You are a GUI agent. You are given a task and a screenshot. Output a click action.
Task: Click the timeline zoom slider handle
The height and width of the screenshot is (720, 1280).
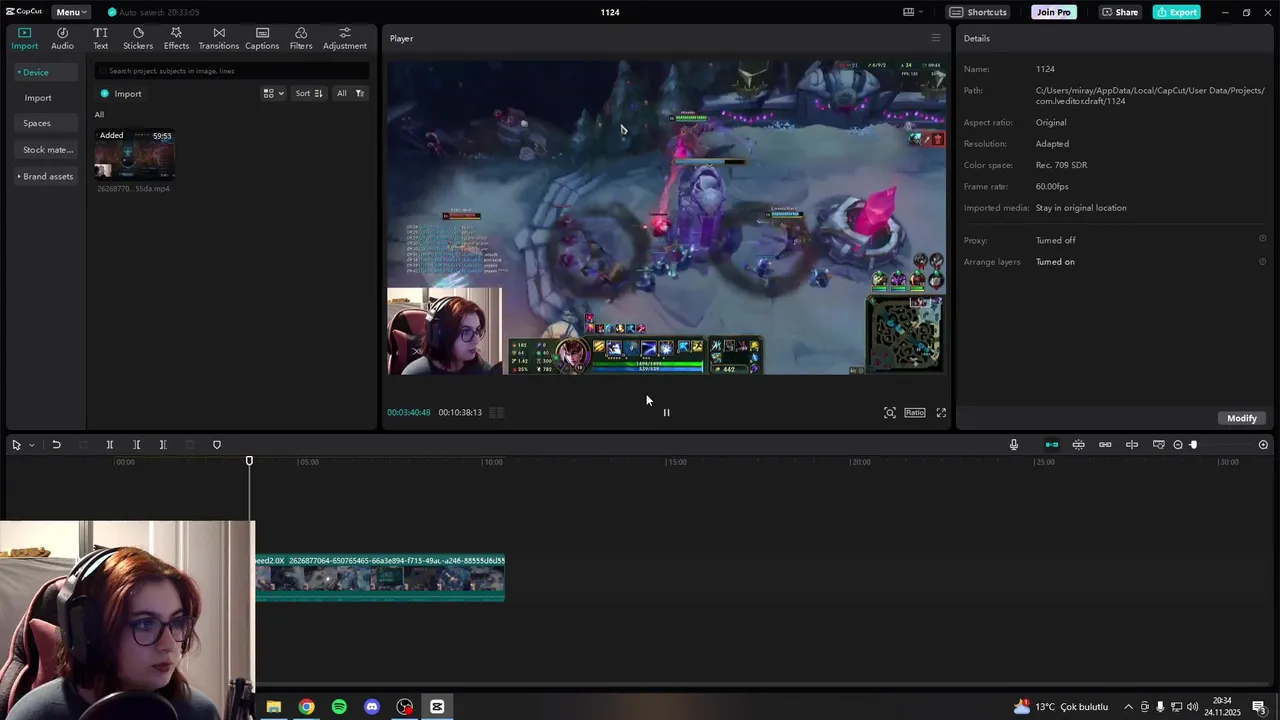(1193, 445)
